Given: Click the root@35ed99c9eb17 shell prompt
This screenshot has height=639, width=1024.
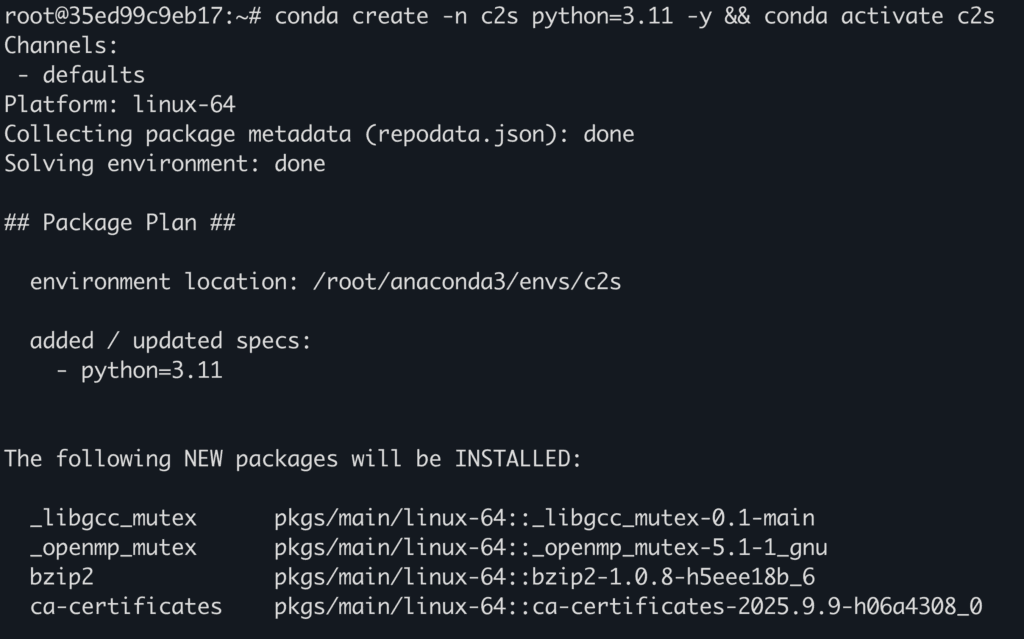Looking at the screenshot, I should tap(130, 16).
